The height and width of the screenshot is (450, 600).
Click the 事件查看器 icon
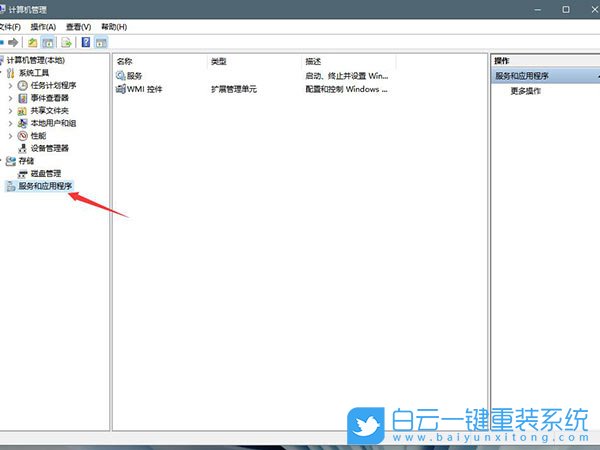pyautogui.click(x=23, y=98)
